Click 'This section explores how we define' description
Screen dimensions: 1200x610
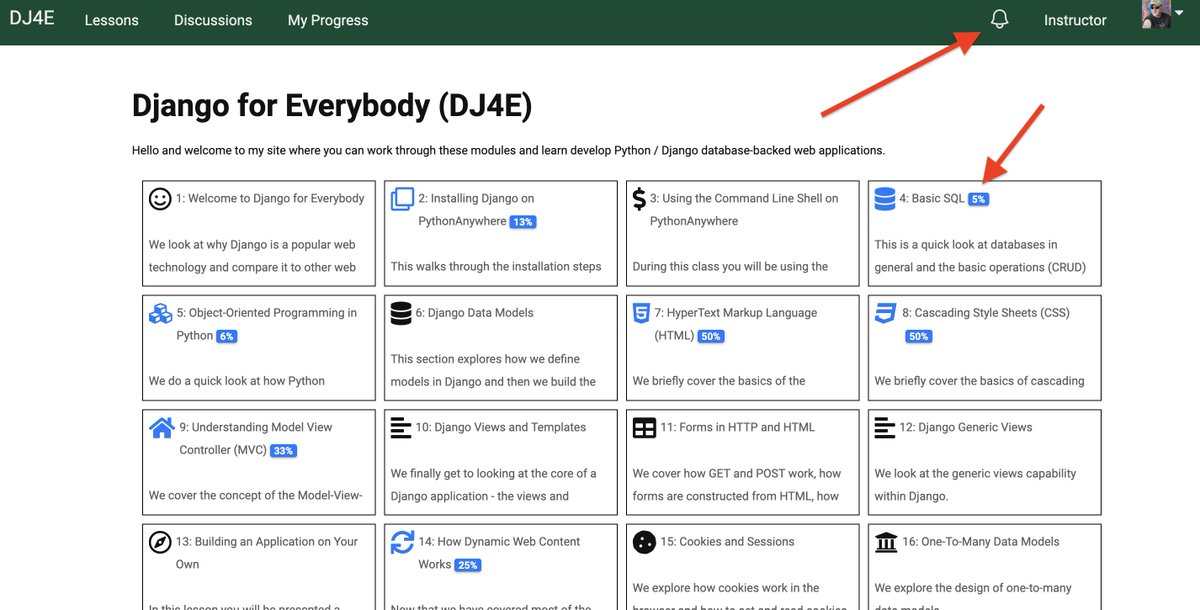(x=493, y=370)
